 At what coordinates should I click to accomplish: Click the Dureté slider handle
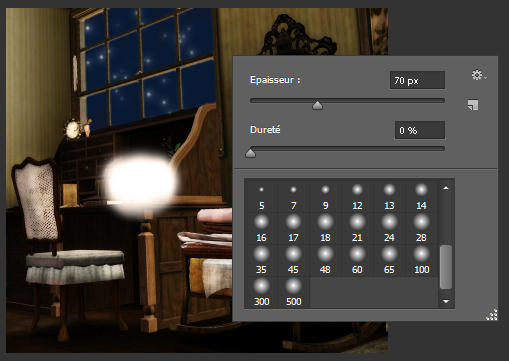coord(250,153)
